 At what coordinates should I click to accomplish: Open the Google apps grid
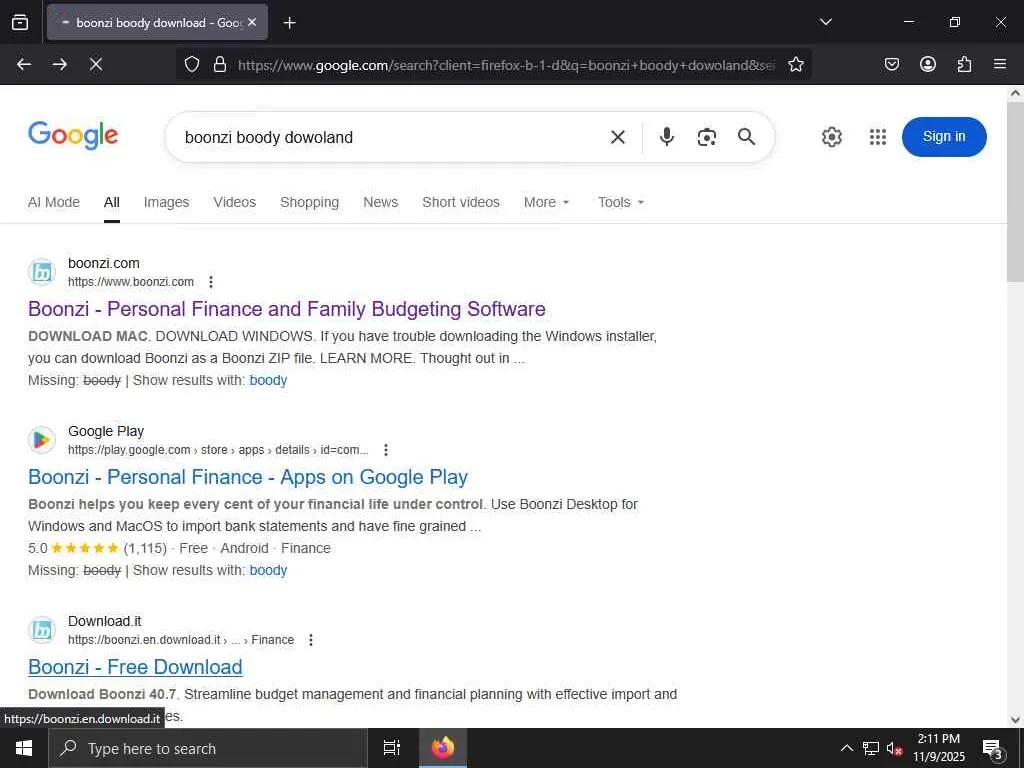[x=878, y=136]
